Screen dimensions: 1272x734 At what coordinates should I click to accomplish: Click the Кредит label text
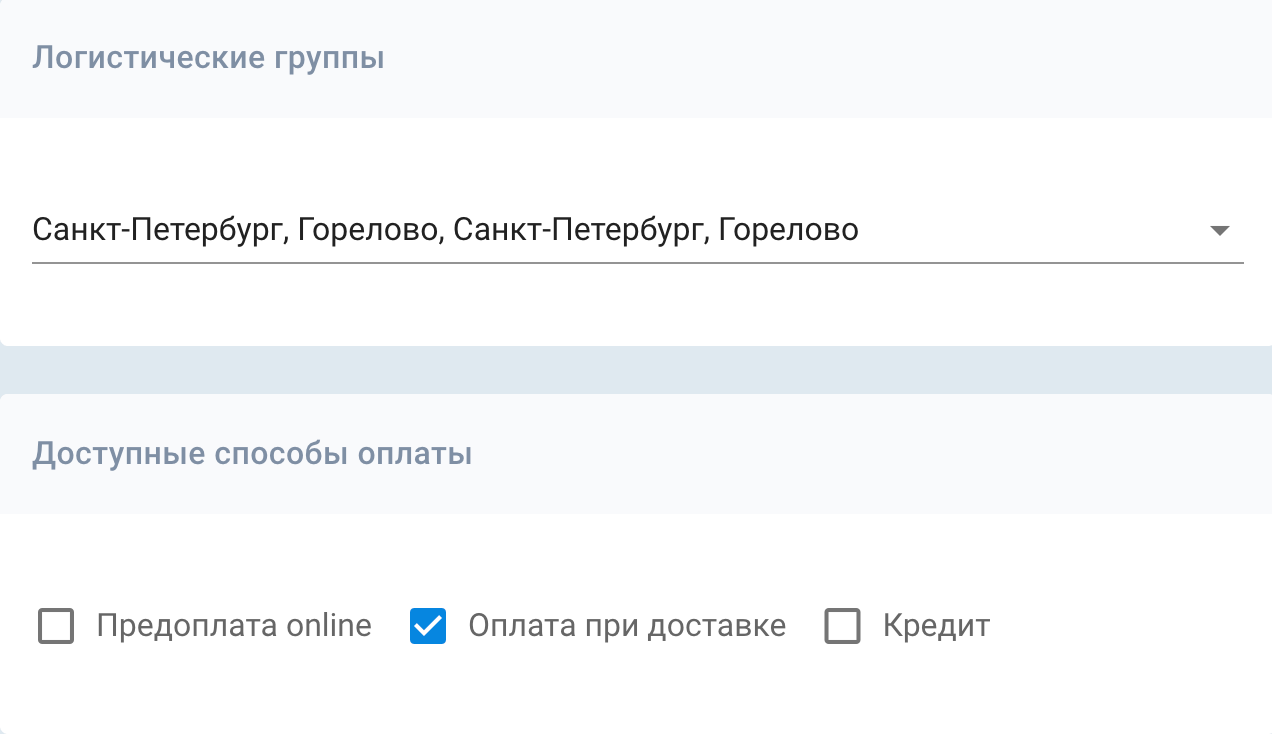pyautogui.click(x=936, y=627)
